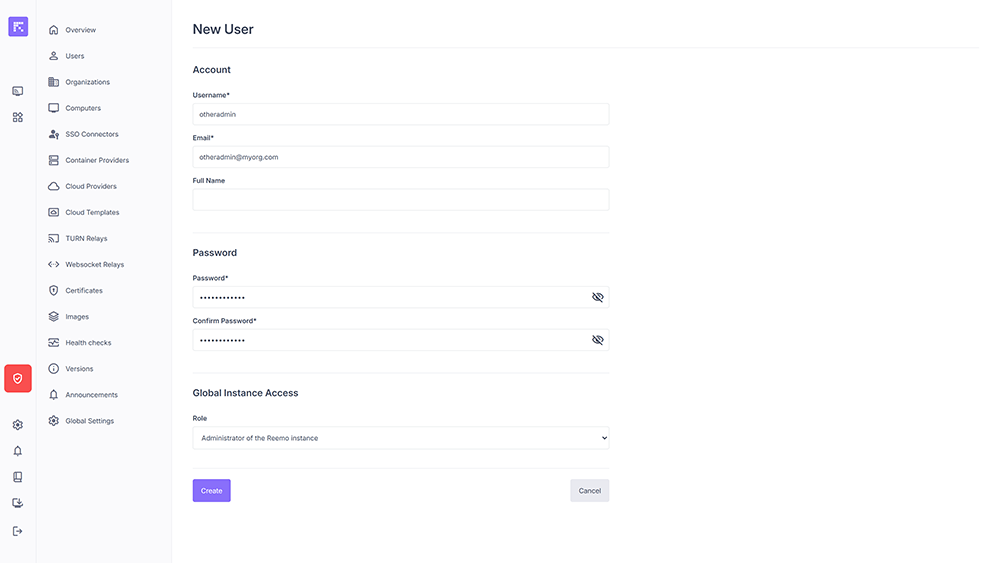Click the red admin shield icon

[18, 378]
